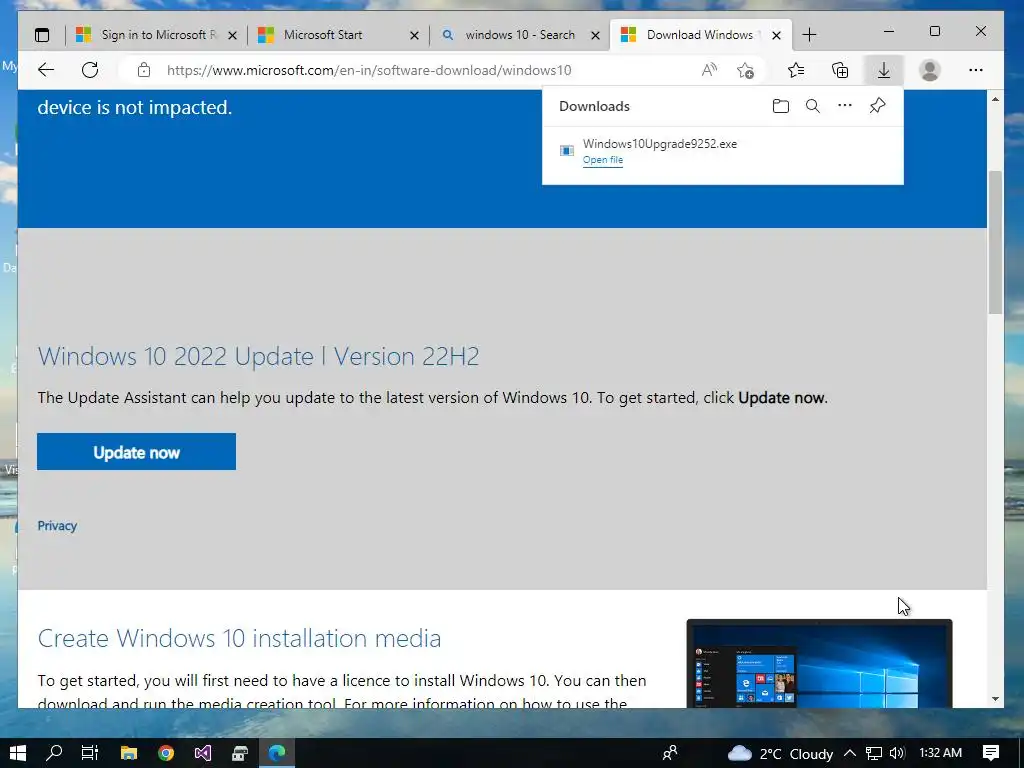Click Windows 10 2022 Update heading
This screenshot has height=768, width=1024.
259,357
